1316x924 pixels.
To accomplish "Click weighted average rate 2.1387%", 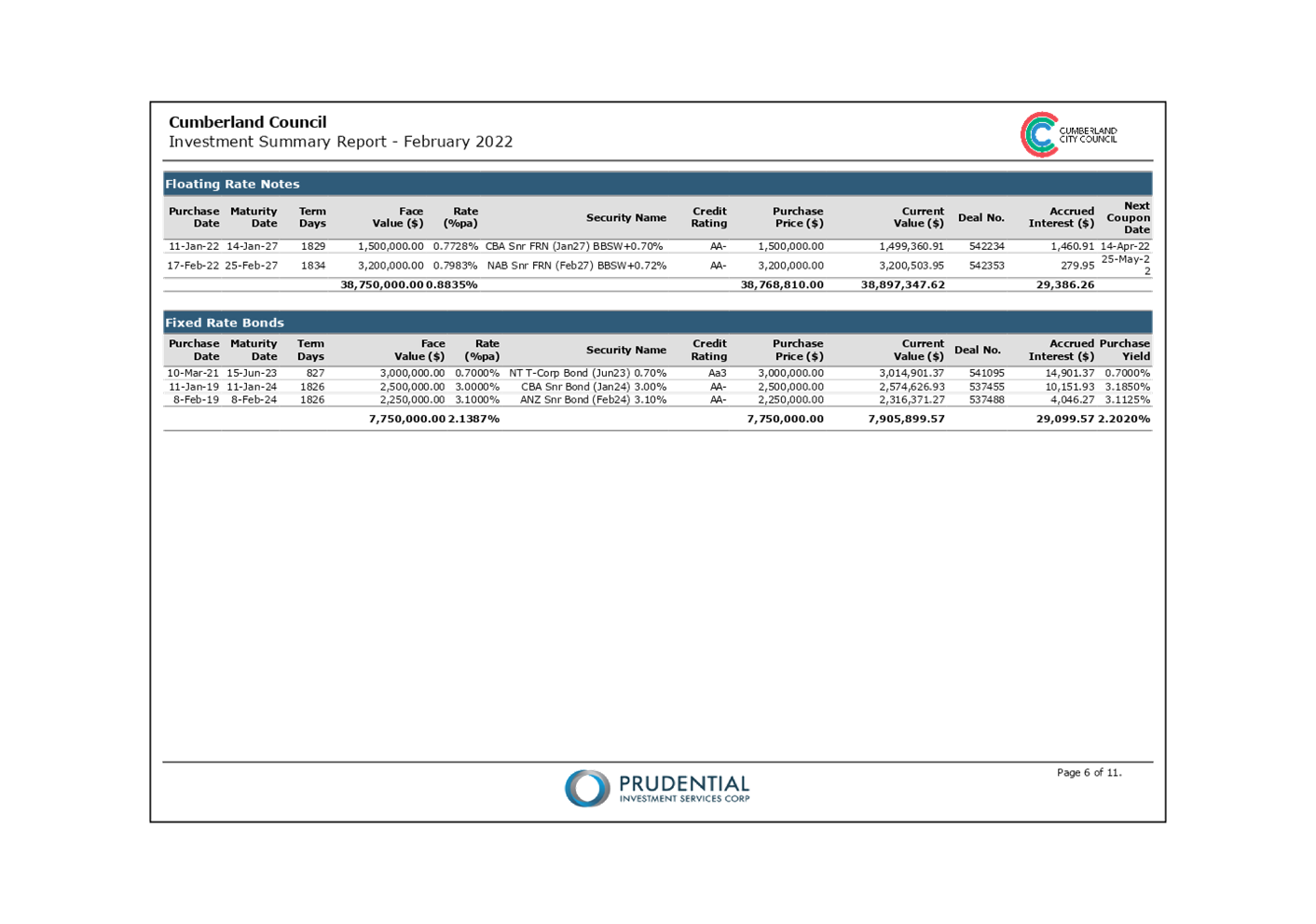I will coord(473,419).
